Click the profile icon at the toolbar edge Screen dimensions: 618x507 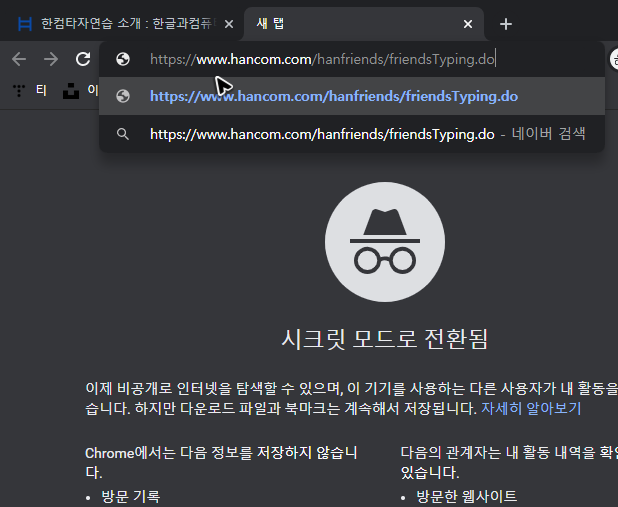click(614, 60)
